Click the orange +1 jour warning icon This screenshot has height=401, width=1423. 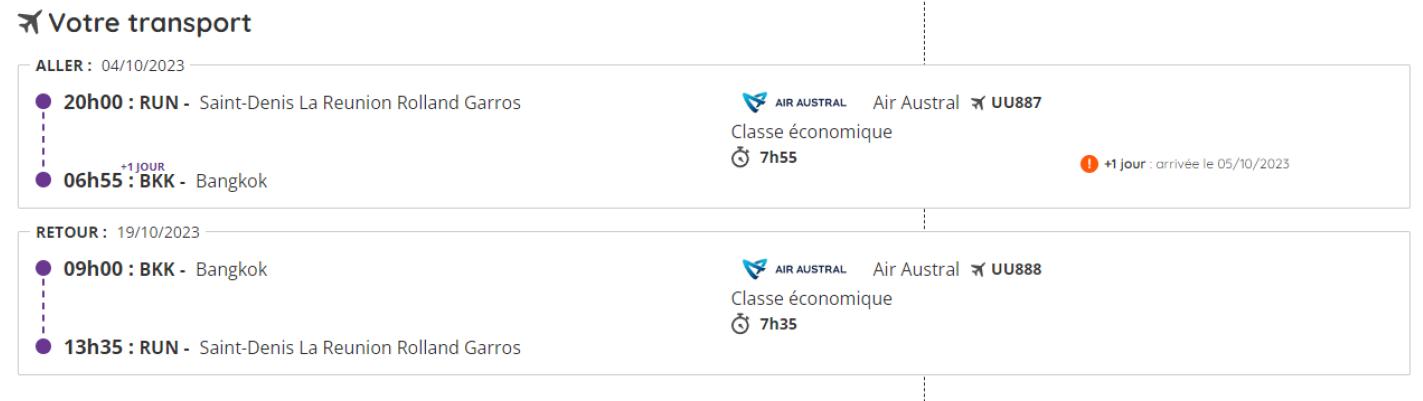(1090, 164)
